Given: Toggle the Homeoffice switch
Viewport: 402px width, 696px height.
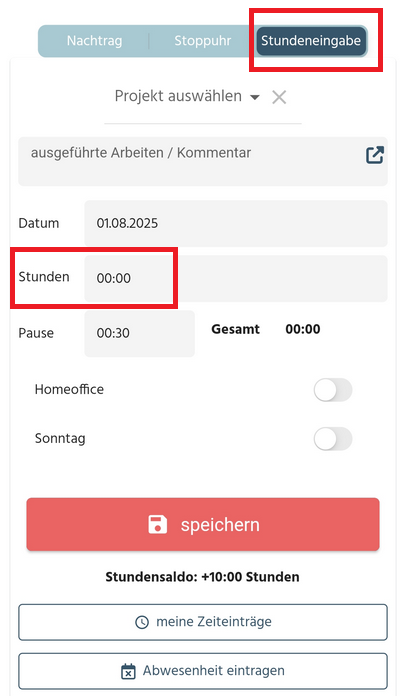Looking at the screenshot, I should [333, 390].
